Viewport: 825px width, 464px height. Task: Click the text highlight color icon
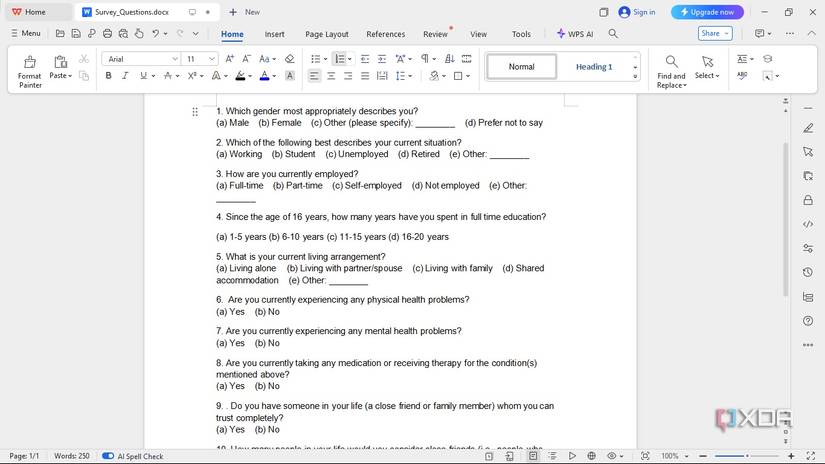pos(240,76)
